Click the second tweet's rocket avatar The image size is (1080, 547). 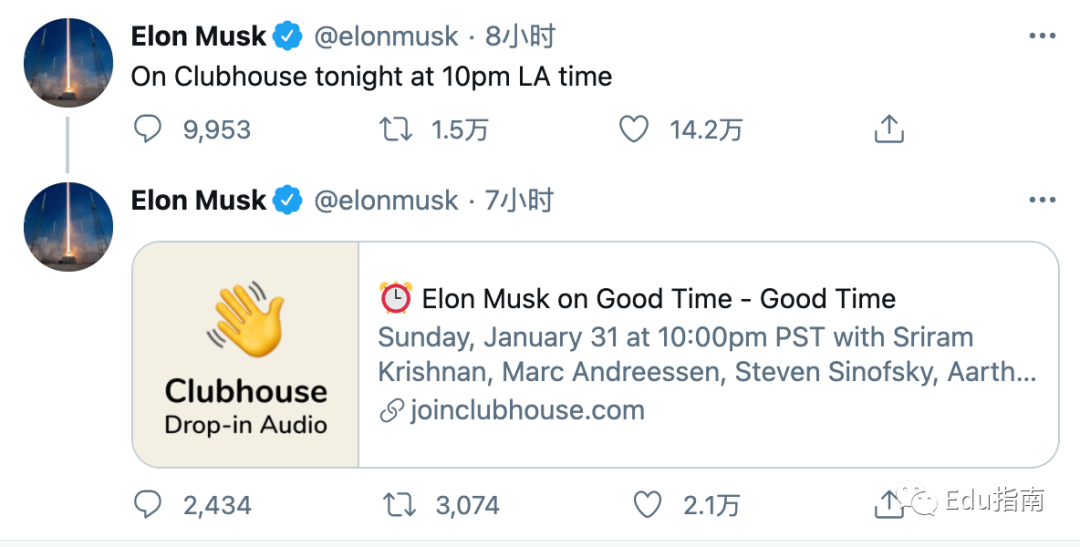coord(68,227)
